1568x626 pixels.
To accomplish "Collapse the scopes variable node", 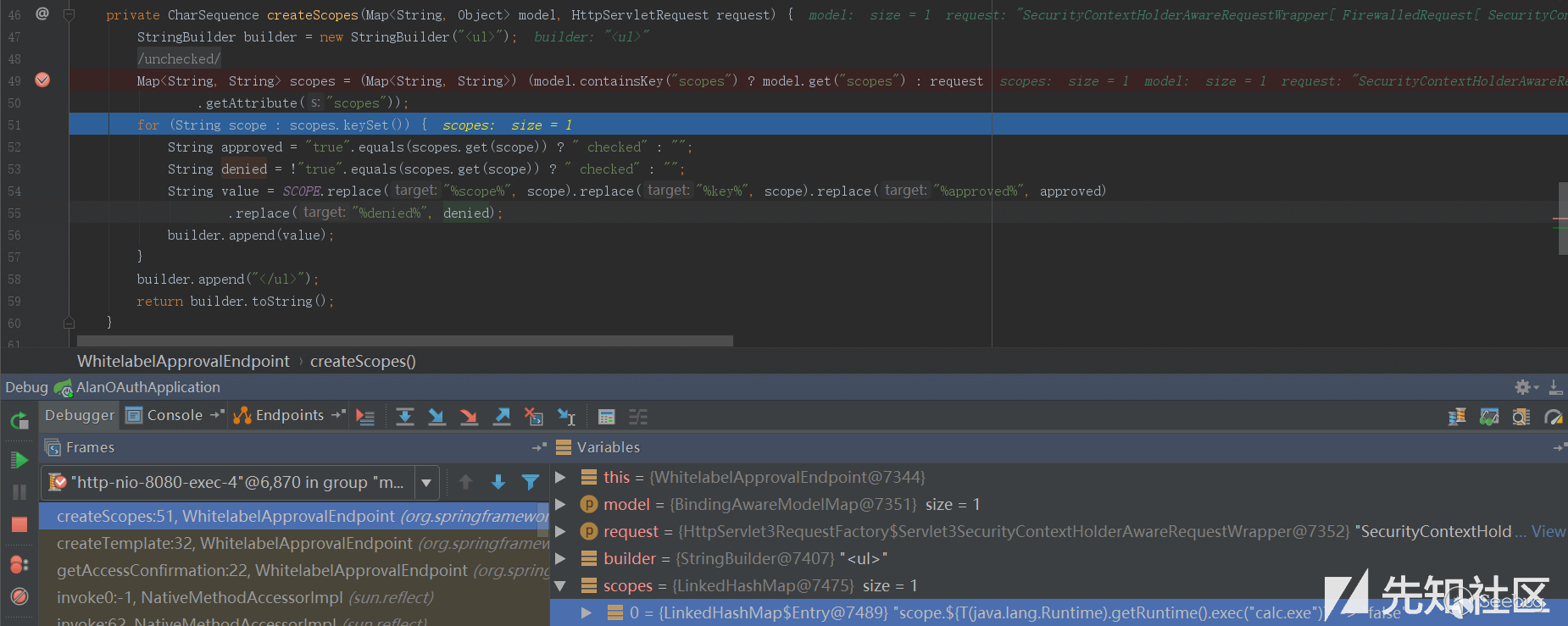I will pos(559,585).
